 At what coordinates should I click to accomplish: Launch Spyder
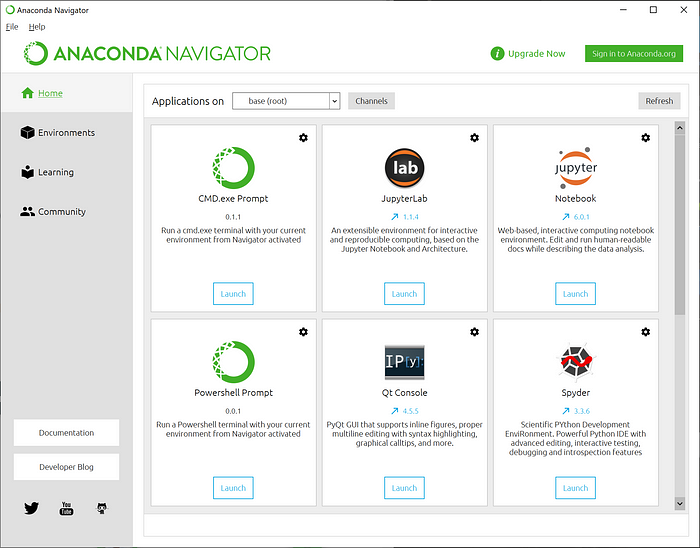pyautogui.click(x=575, y=488)
